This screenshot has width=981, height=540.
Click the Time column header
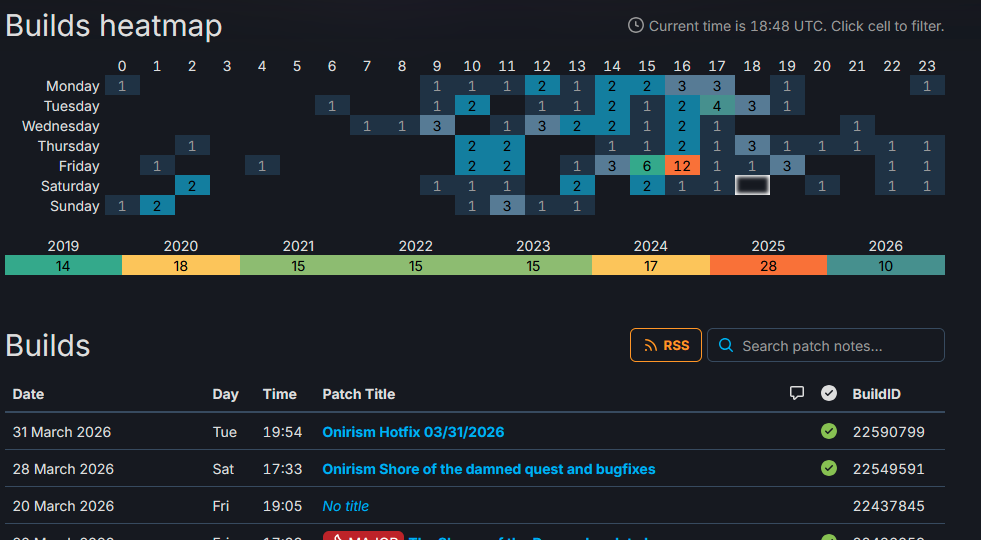pos(280,394)
